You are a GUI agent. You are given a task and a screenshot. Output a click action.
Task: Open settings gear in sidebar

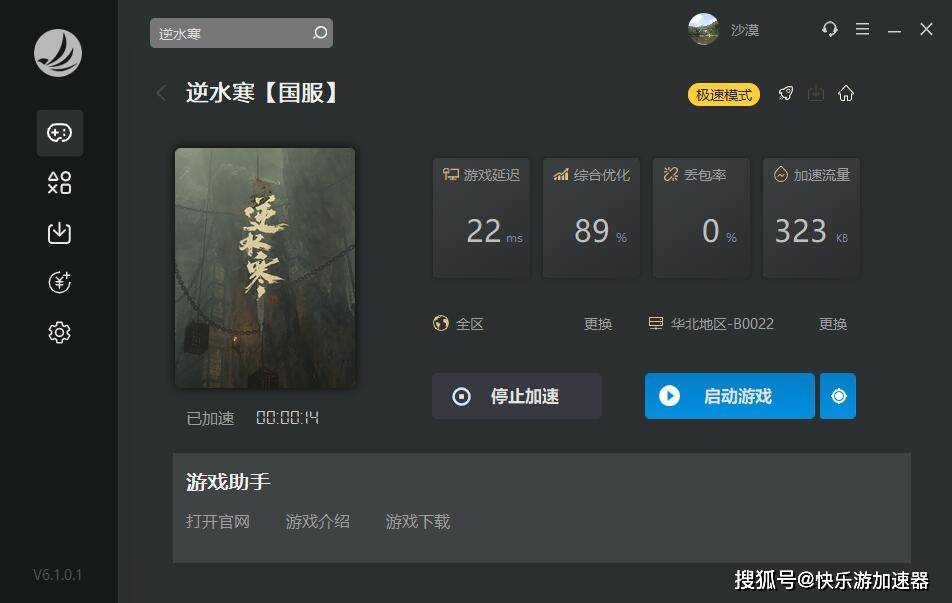[60, 332]
